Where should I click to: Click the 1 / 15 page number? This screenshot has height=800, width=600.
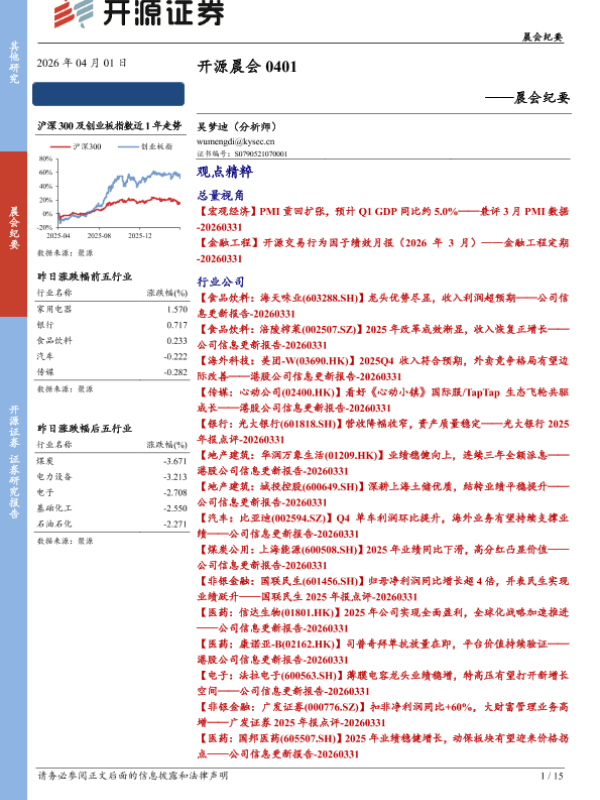[x=552, y=776]
